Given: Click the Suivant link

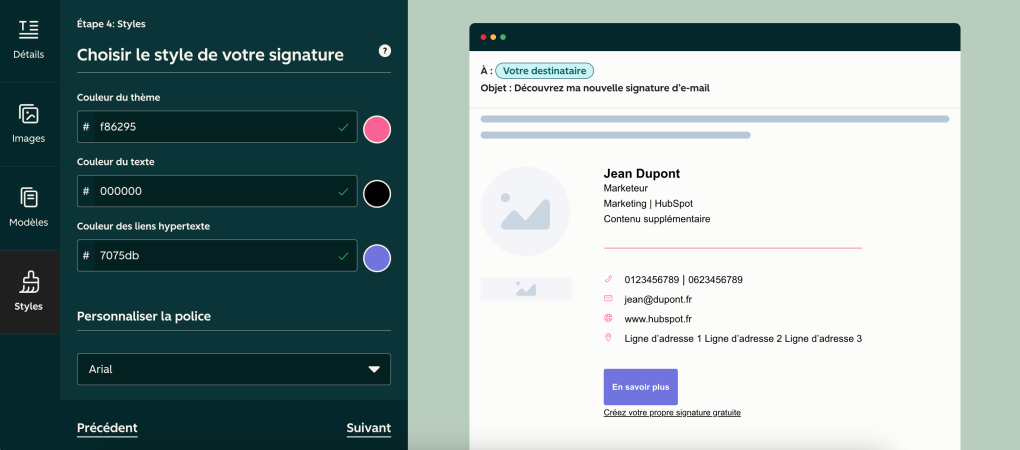Looking at the screenshot, I should tap(369, 428).
